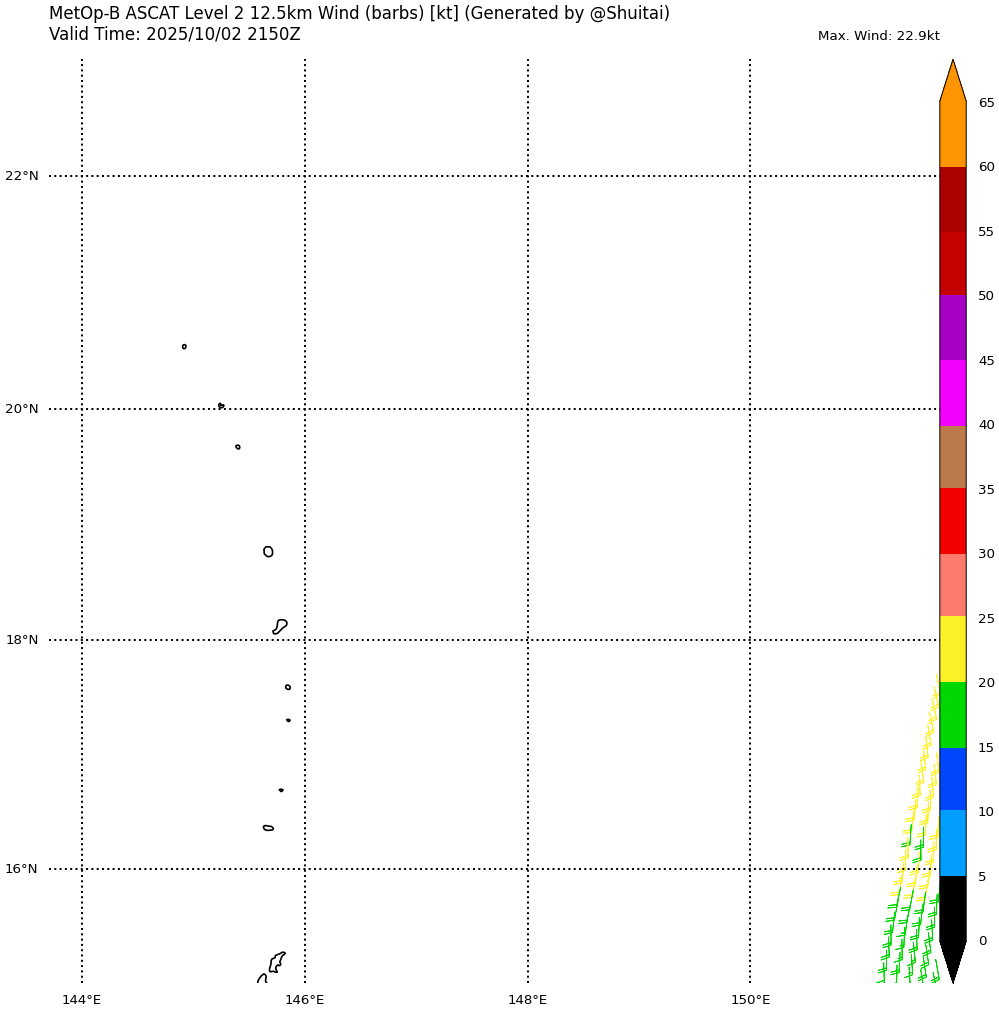Click the yellow 20–25 kt colorbar segment

(952, 649)
